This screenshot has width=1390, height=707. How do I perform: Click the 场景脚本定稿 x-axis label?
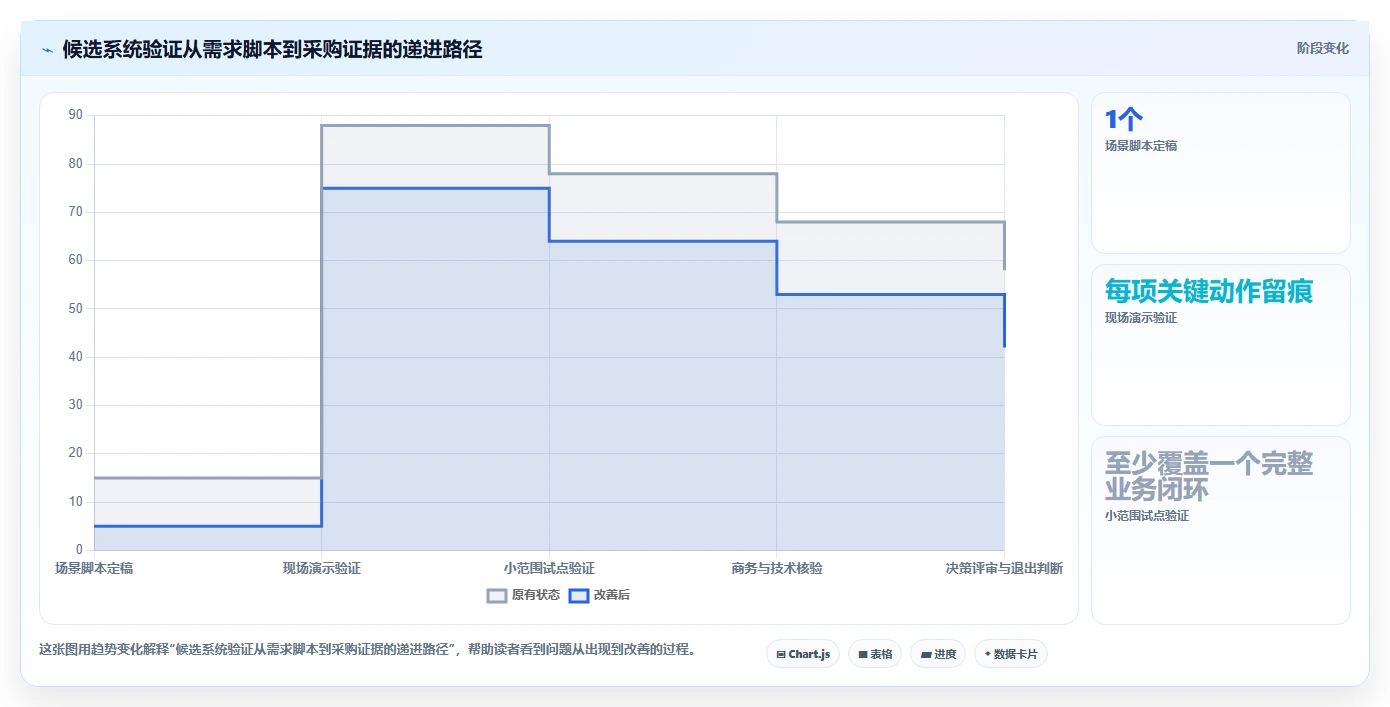94,568
